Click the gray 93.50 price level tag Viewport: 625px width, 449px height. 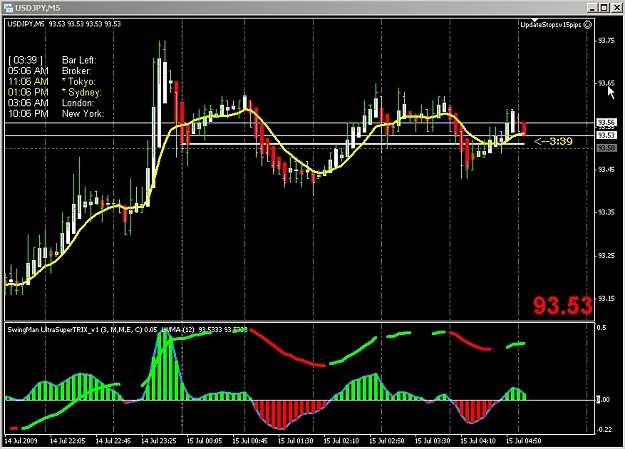pos(606,148)
